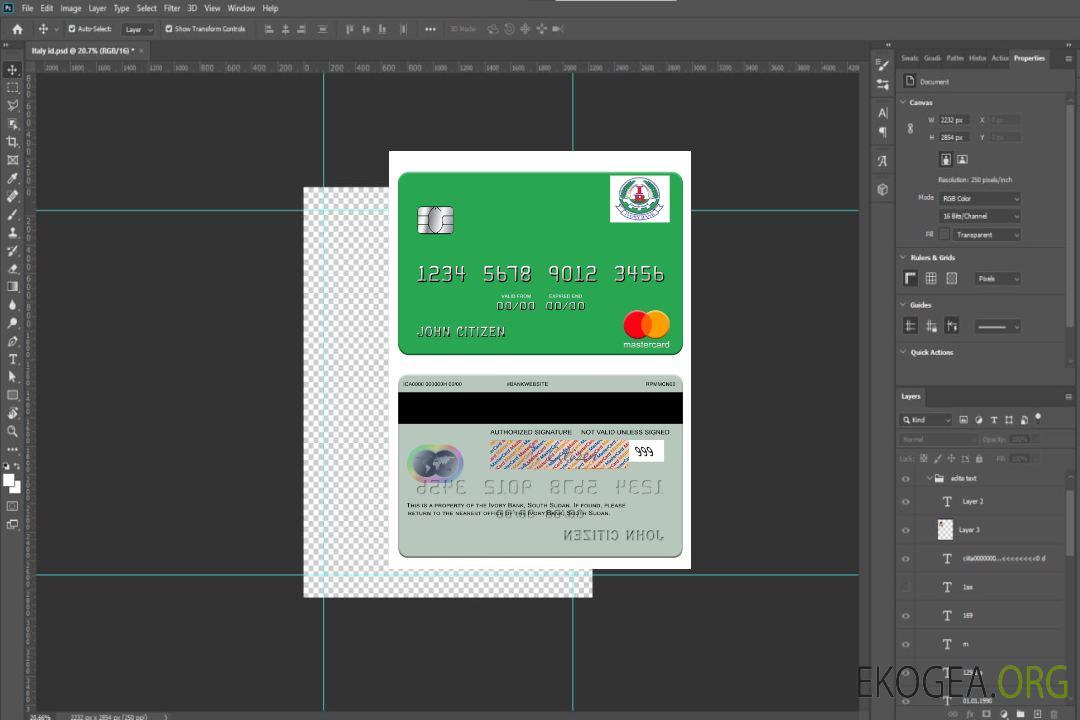1080x720 pixels.
Task: Select the Blur tool
Action: 12,305
